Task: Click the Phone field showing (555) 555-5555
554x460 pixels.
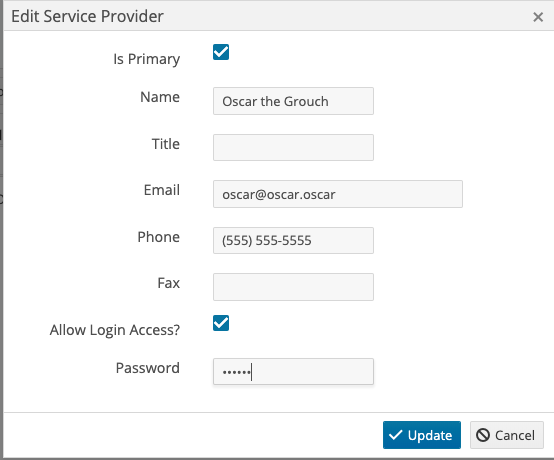Action: click(293, 240)
